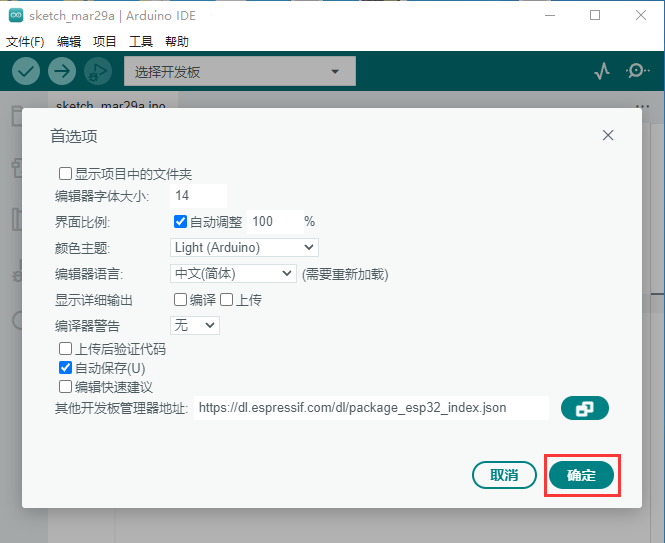The height and width of the screenshot is (543, 665).
Task: Click the 确定 button
Action: (581, 475)
